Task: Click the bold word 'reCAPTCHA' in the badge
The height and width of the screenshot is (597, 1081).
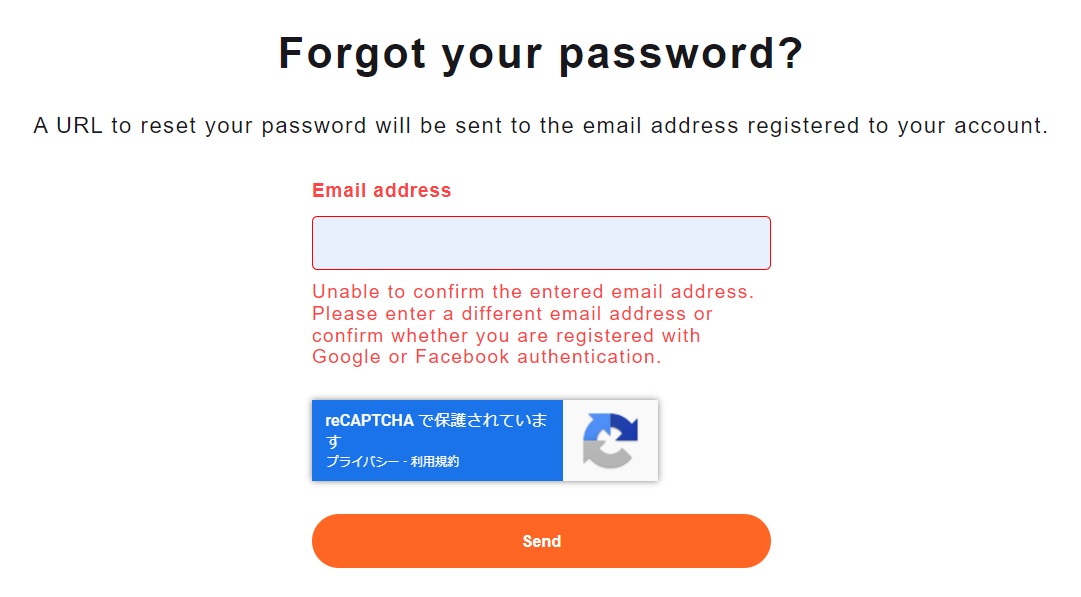Action: coord(370,421)
